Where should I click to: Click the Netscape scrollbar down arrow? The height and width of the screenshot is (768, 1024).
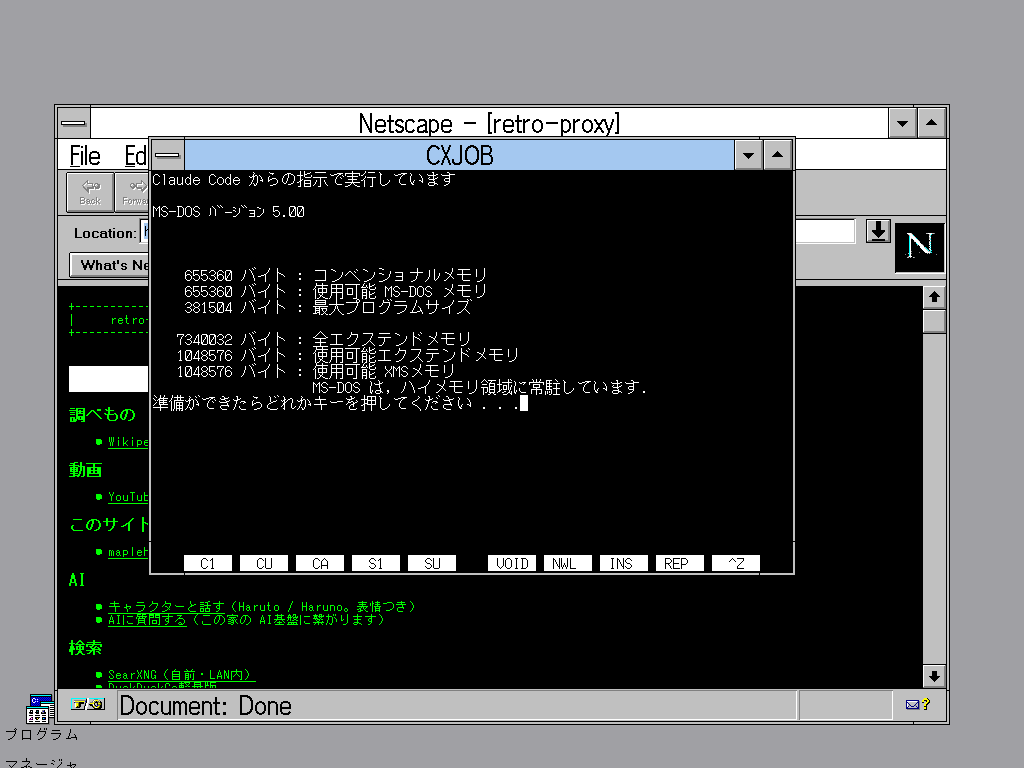[935, 677]
